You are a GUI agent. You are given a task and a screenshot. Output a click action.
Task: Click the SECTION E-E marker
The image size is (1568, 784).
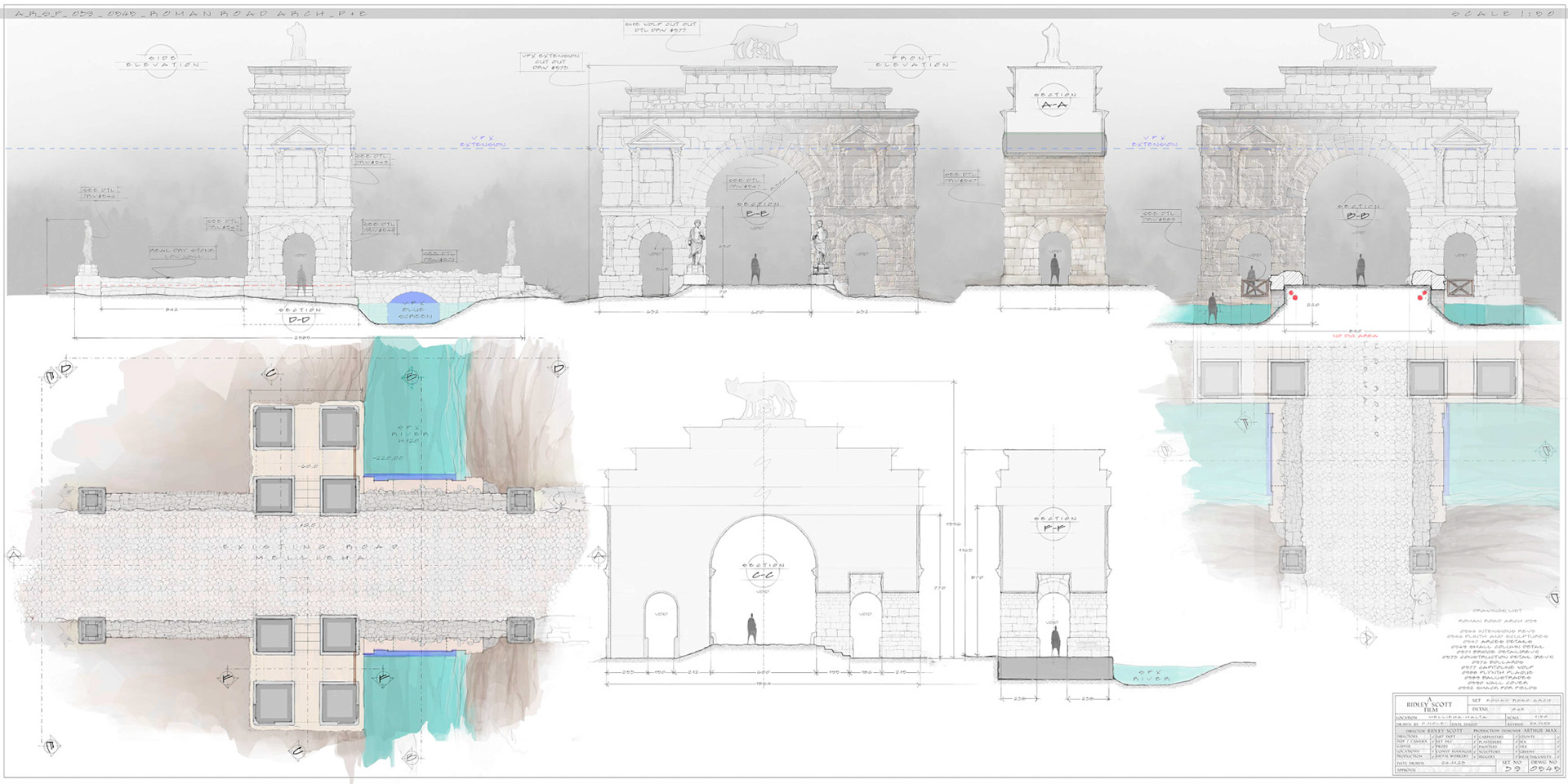tap(759, 209)
